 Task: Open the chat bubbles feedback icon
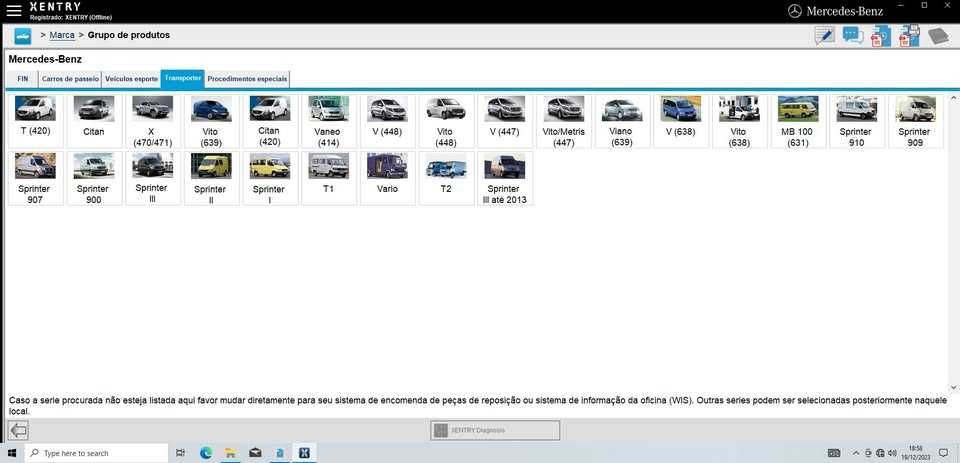852,36
